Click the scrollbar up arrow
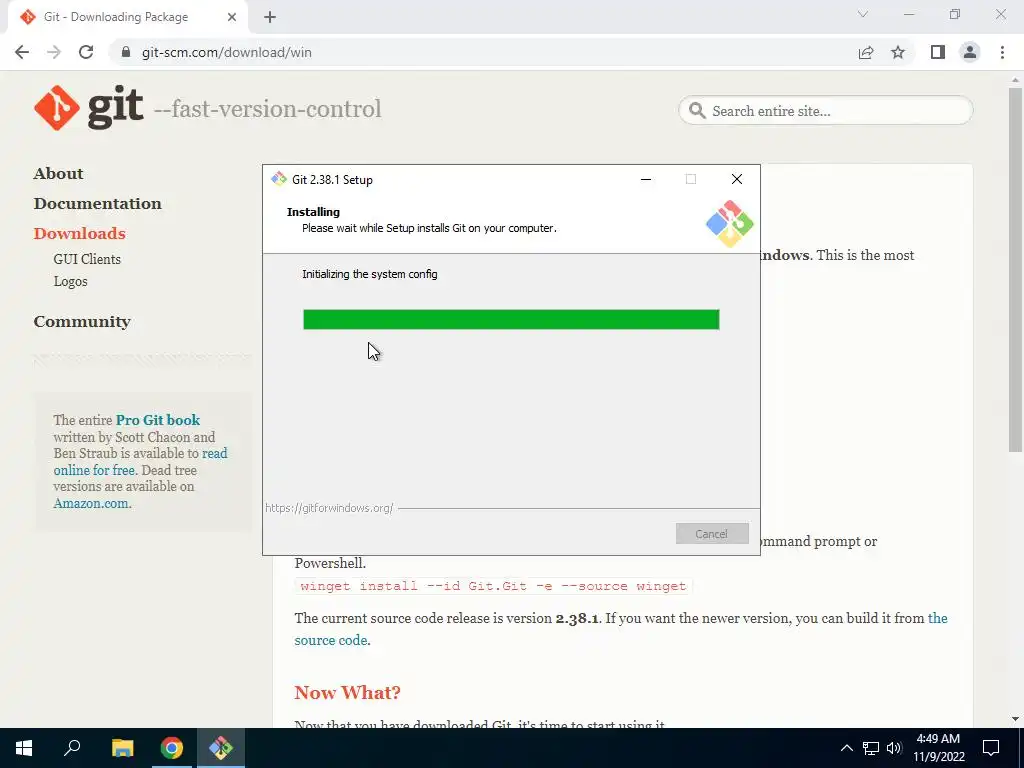 pos(1015,79)
